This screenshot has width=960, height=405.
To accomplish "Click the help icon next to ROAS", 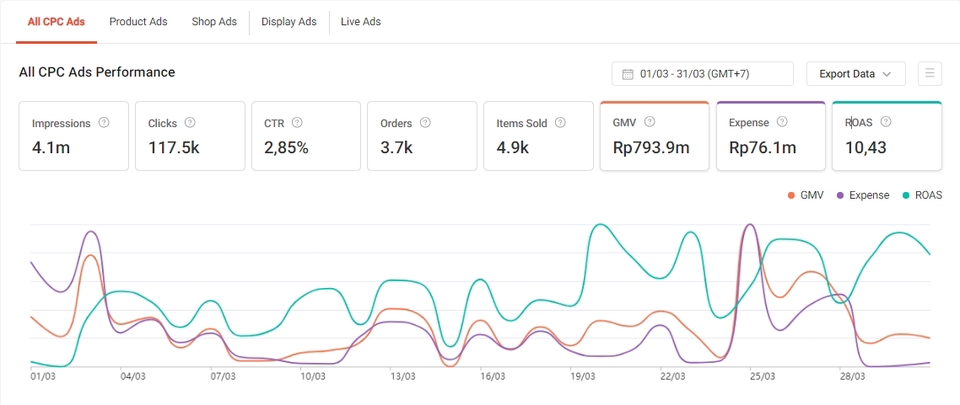I will (886, 122).
